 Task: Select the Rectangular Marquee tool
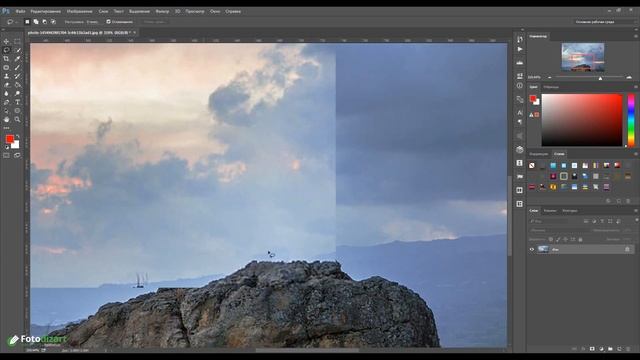17,41
